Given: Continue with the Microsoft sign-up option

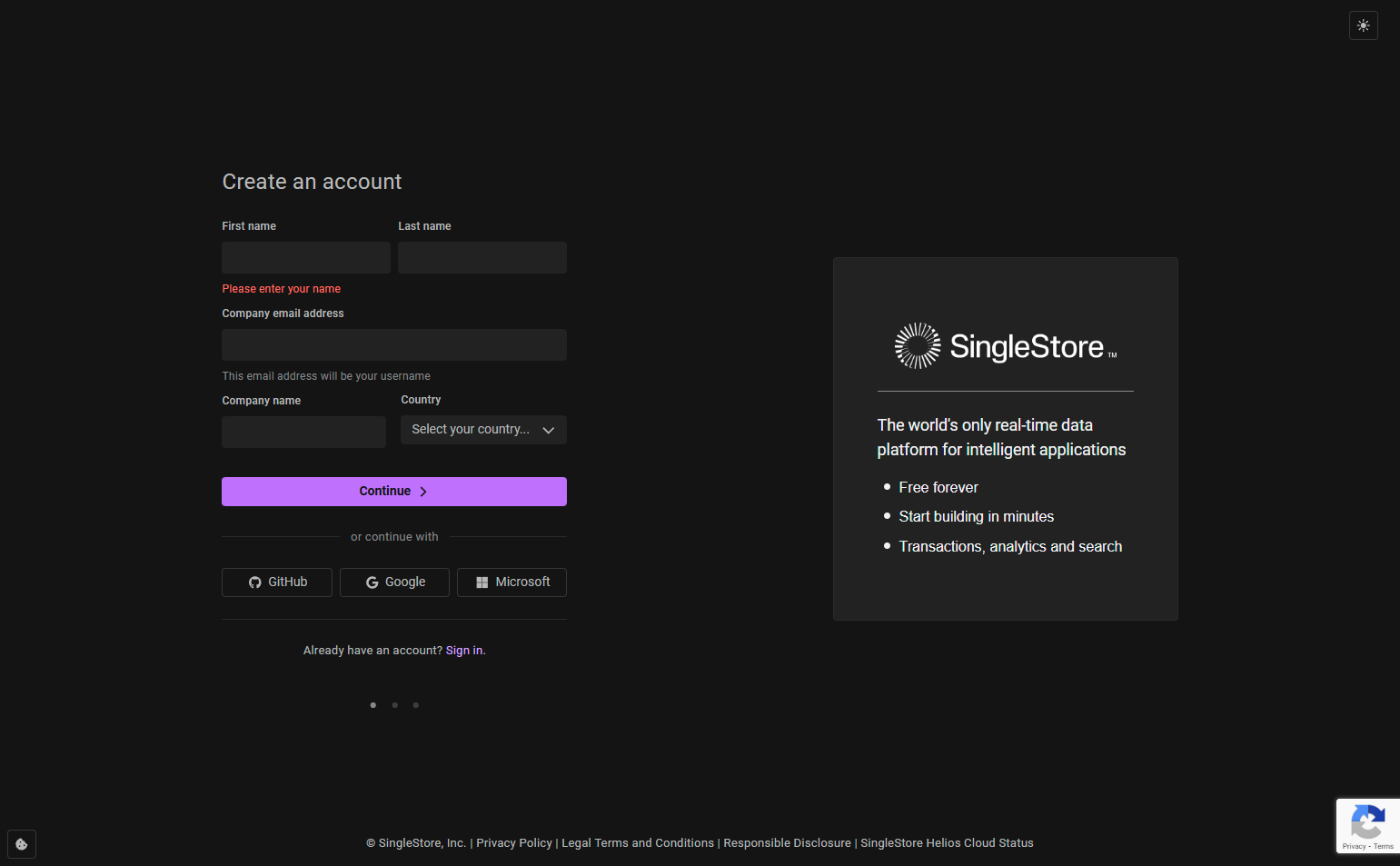Looking at the screenshot, I should (511, 582).
